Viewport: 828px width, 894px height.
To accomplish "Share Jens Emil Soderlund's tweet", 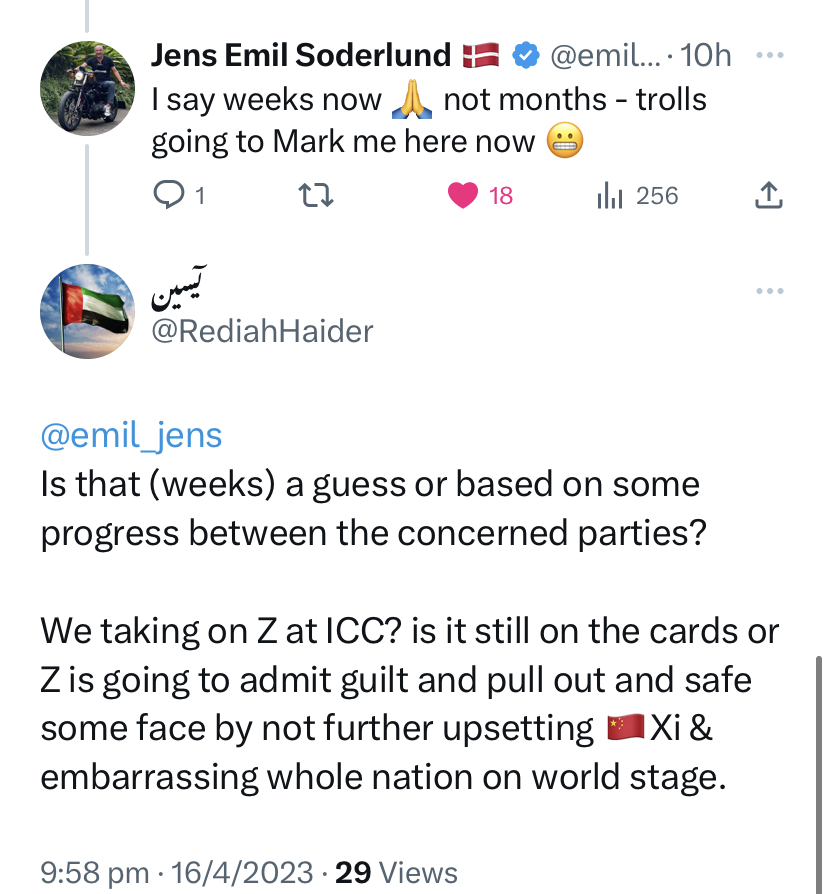I will (x=768, y=196).
